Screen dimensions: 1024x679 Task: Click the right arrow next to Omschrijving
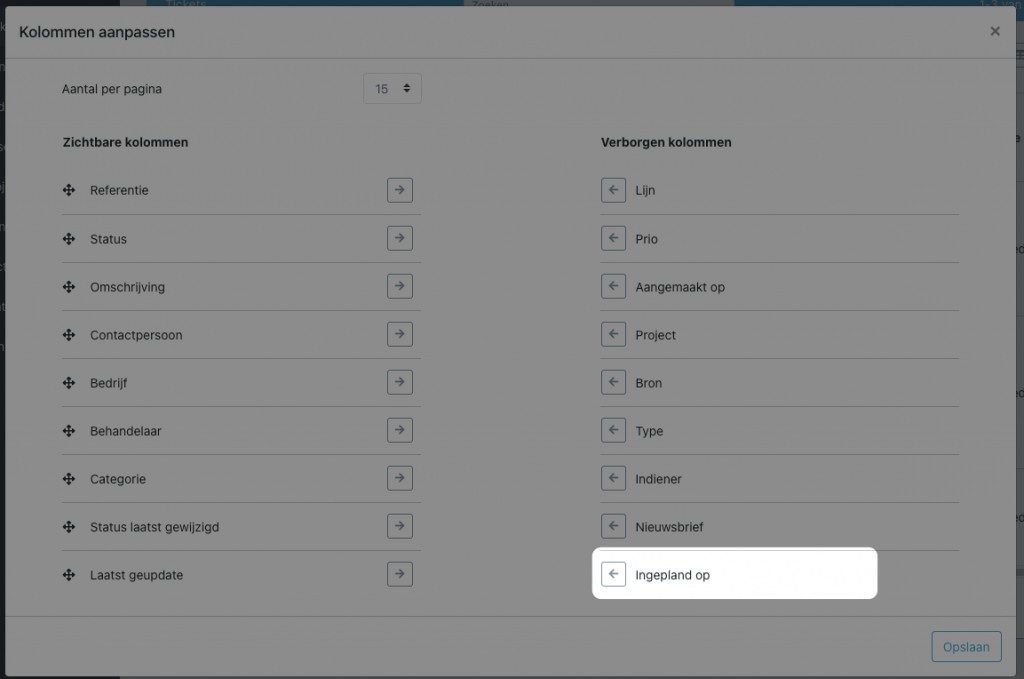[400, 286]
